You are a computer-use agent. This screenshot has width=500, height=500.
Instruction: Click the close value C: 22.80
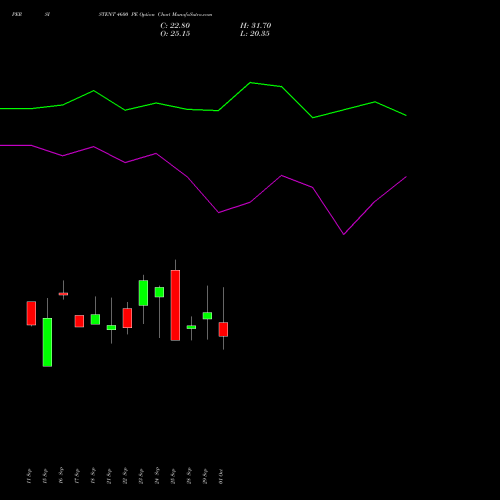[175, 26]
